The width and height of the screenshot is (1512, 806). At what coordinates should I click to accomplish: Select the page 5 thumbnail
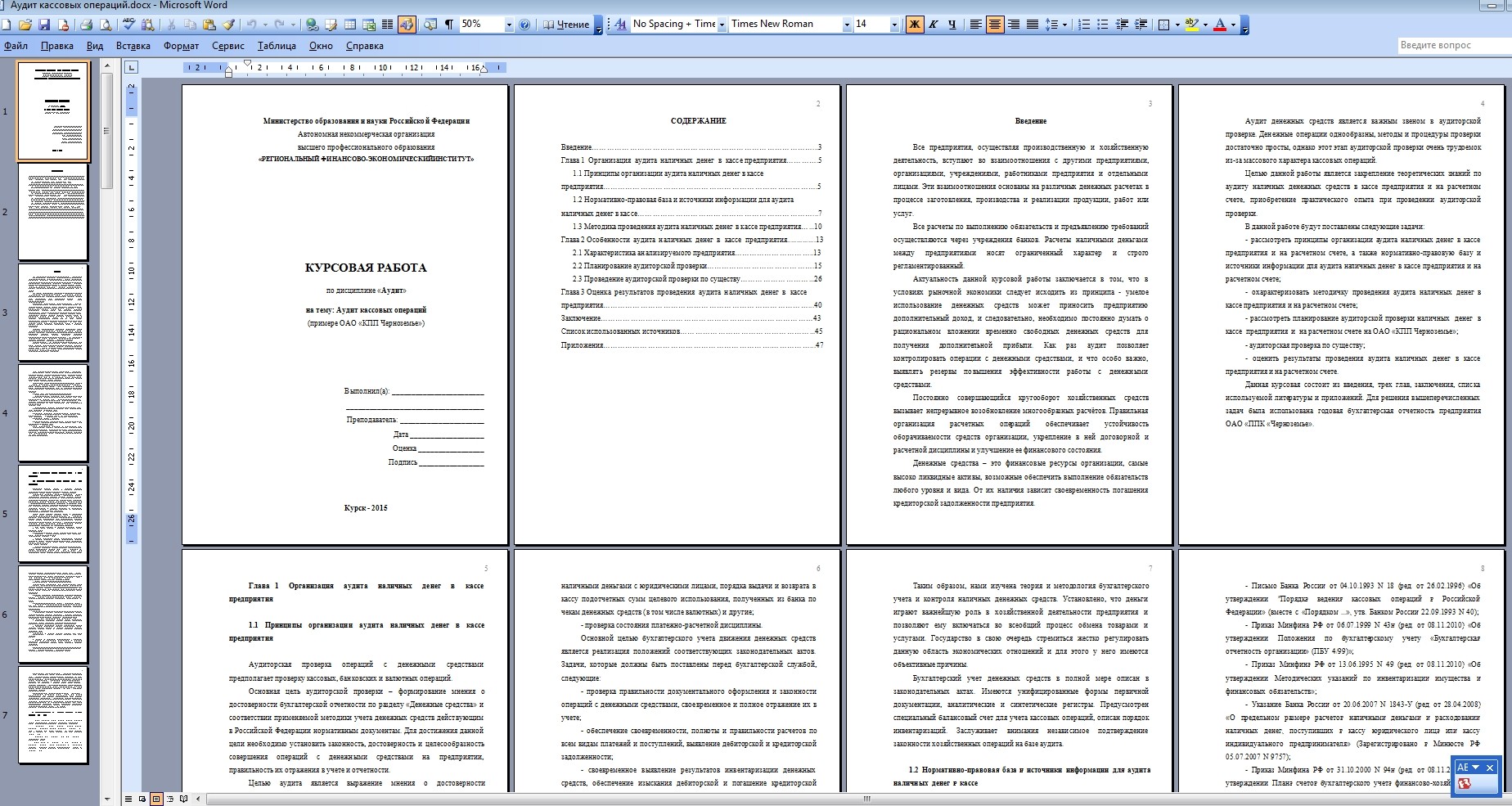tap(53, 514)
